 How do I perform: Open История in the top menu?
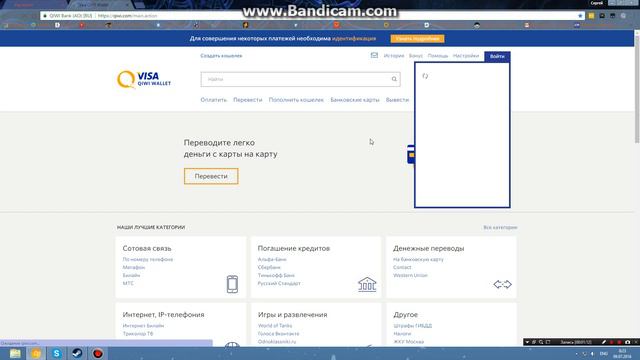(394, 56)
